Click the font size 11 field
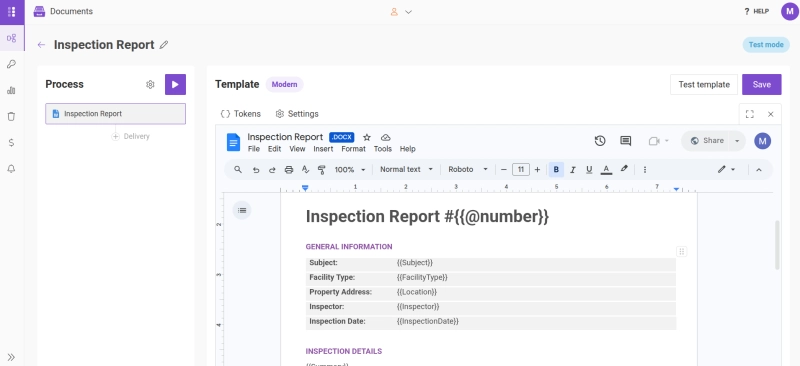The height and width of the screenshot is (366, 800). coord(521,169)
